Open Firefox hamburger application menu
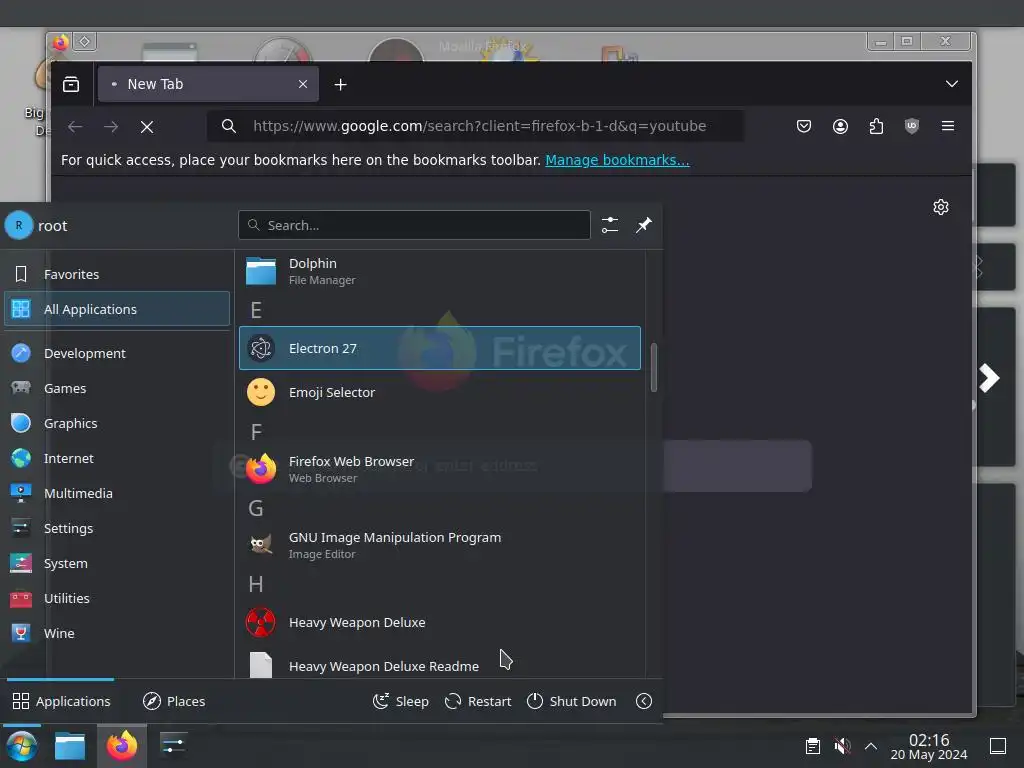The width and height of the screenshot is (1024, 768). tap(948, 126)
